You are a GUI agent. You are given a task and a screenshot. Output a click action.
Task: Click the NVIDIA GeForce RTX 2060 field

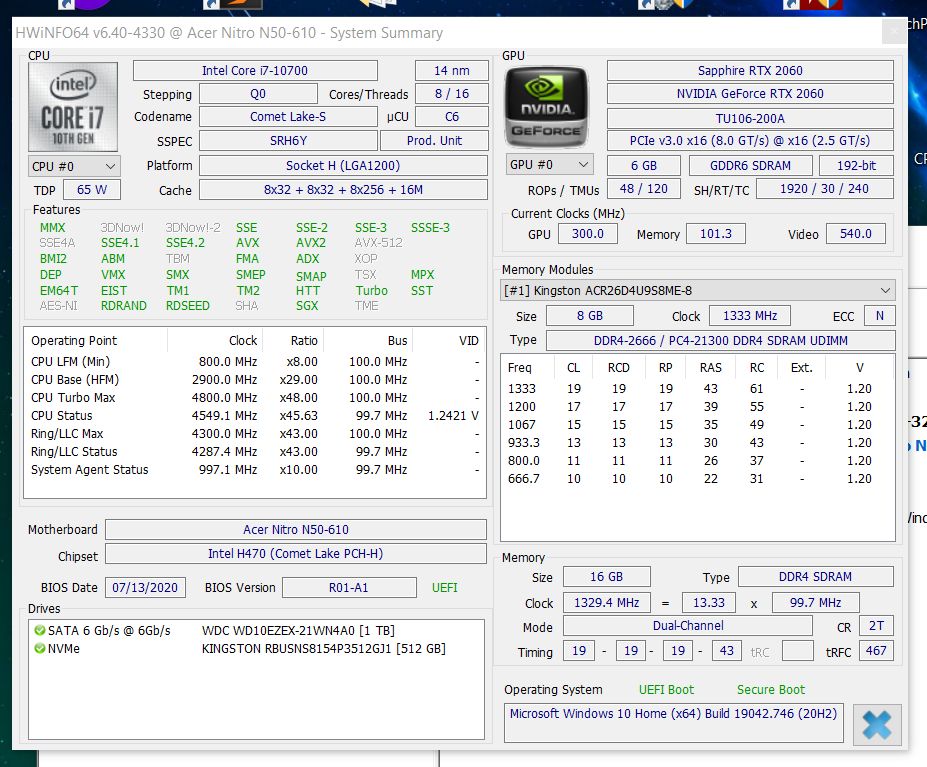[x=750, y=93]
